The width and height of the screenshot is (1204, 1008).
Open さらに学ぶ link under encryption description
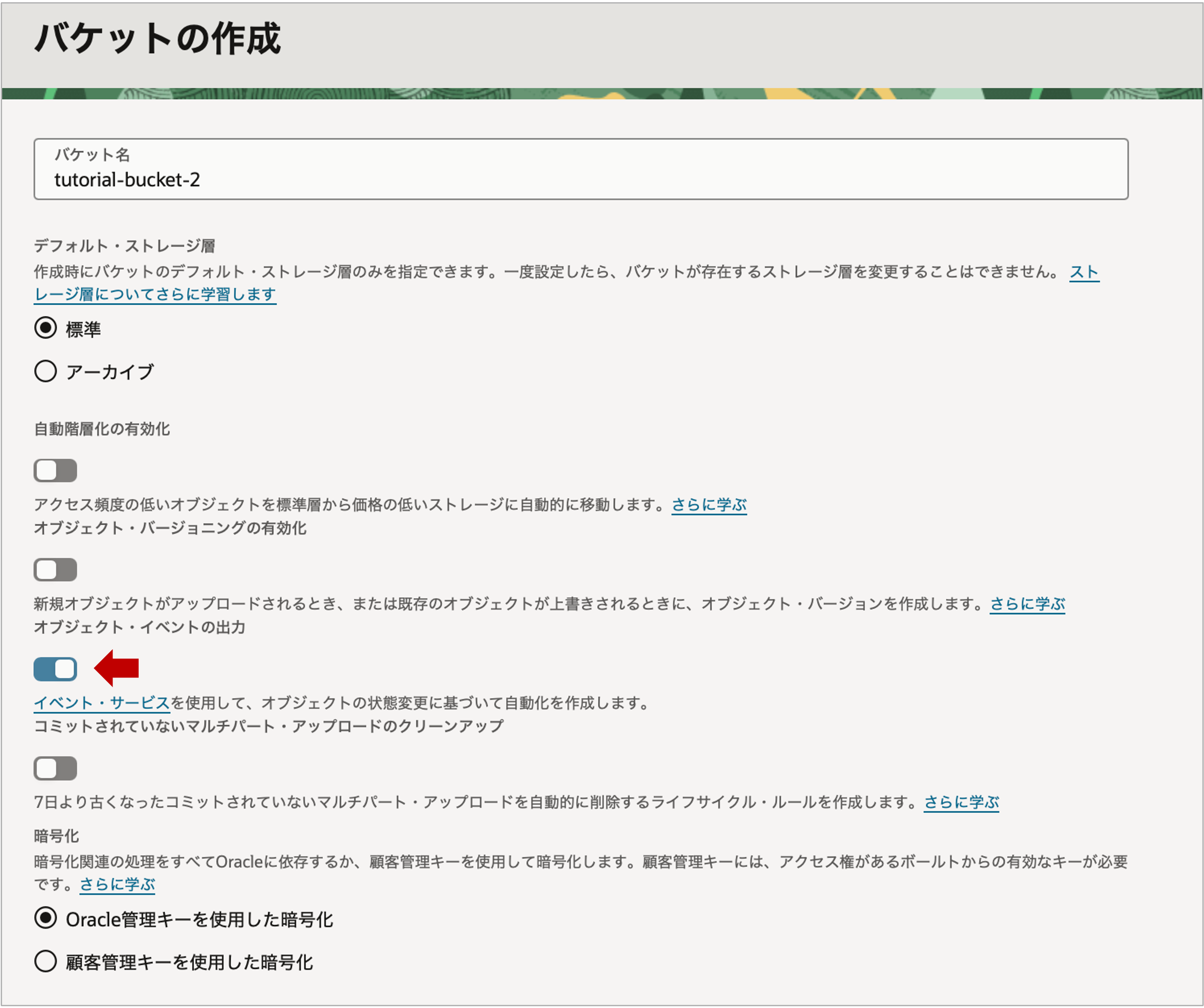click(117, 884)
